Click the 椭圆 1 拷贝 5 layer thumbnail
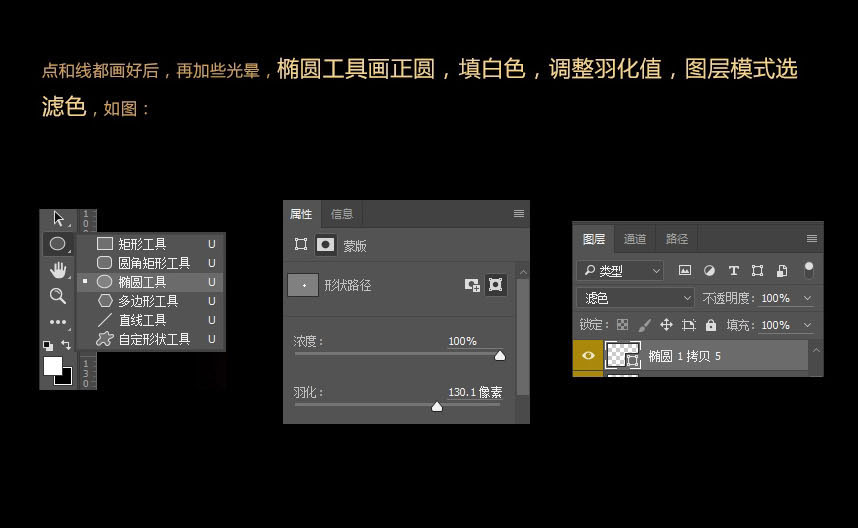The width and height of the screenshot is (858, 528). point(623,356)
